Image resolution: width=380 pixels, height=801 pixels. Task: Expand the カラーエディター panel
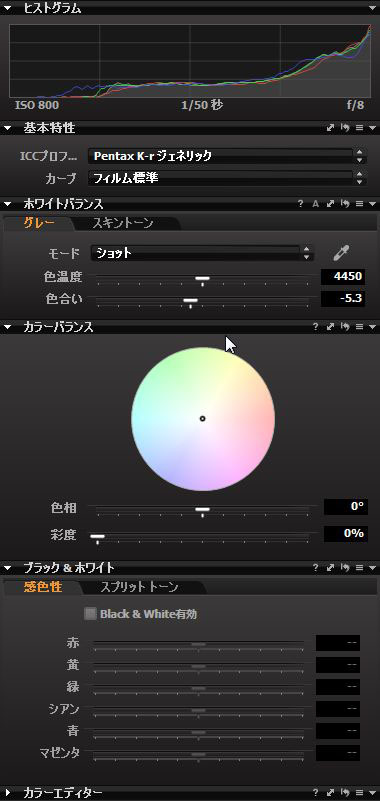7,792
